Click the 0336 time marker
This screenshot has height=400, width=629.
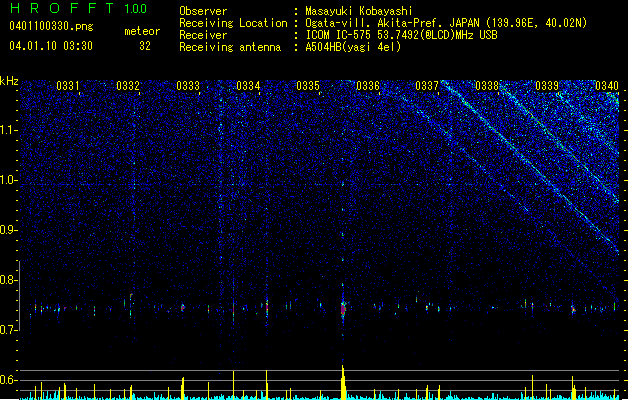(x=368, y=86)
